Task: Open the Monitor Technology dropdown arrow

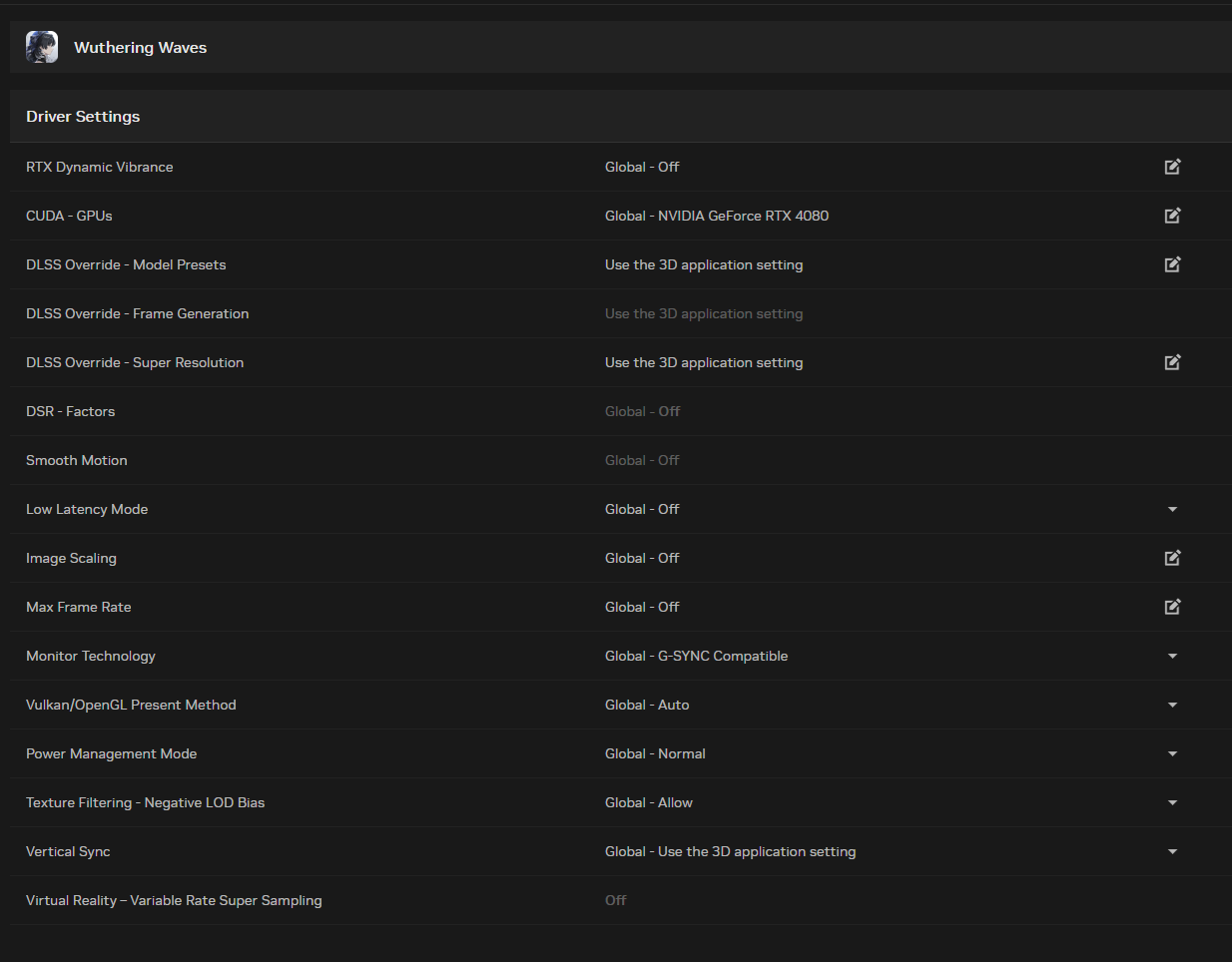Action: 1173,656
